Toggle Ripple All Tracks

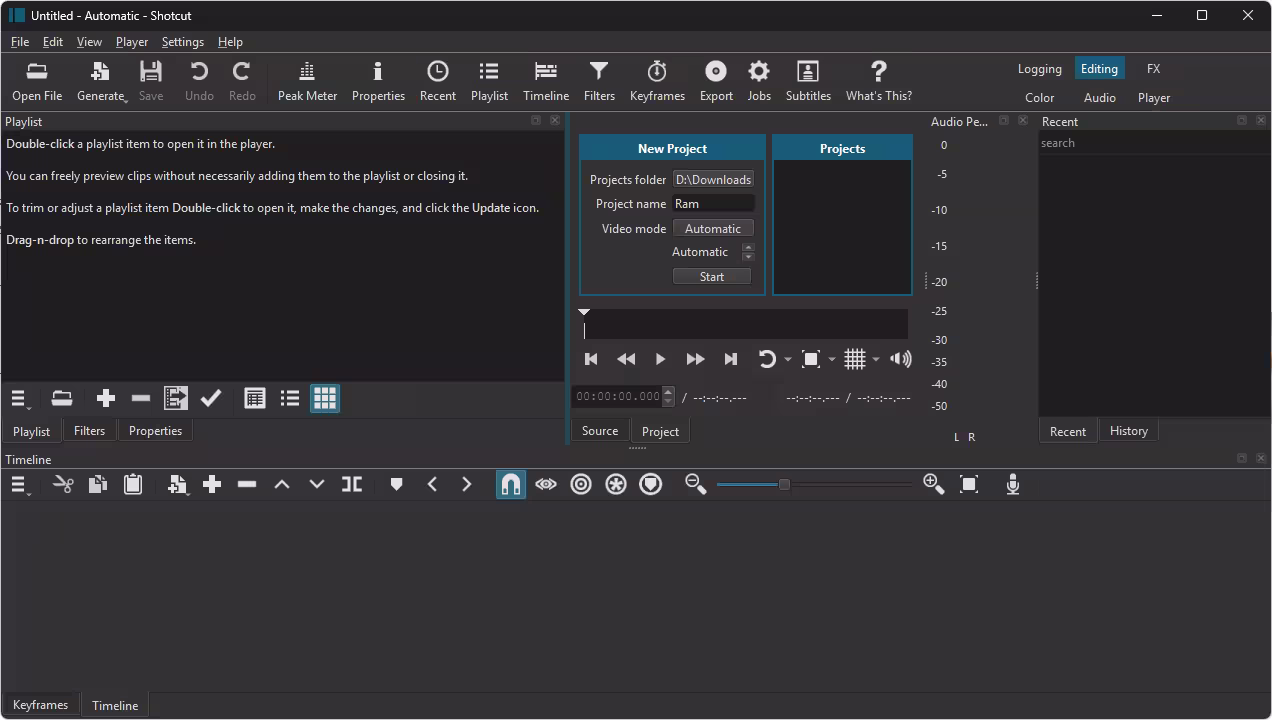616,485
